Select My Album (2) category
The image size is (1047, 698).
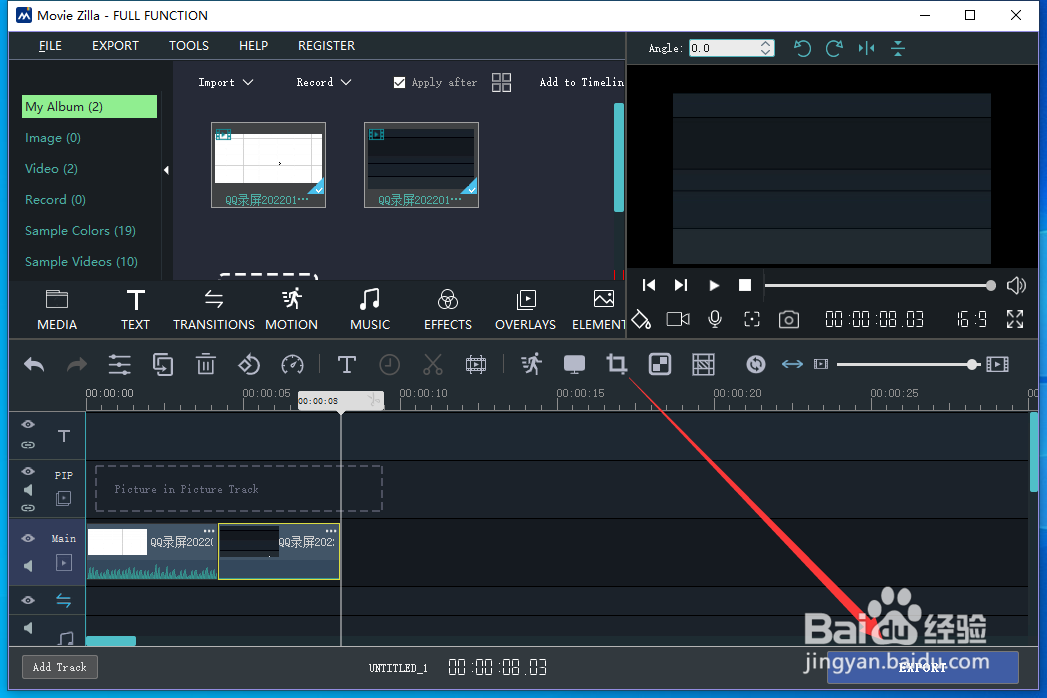89,107
